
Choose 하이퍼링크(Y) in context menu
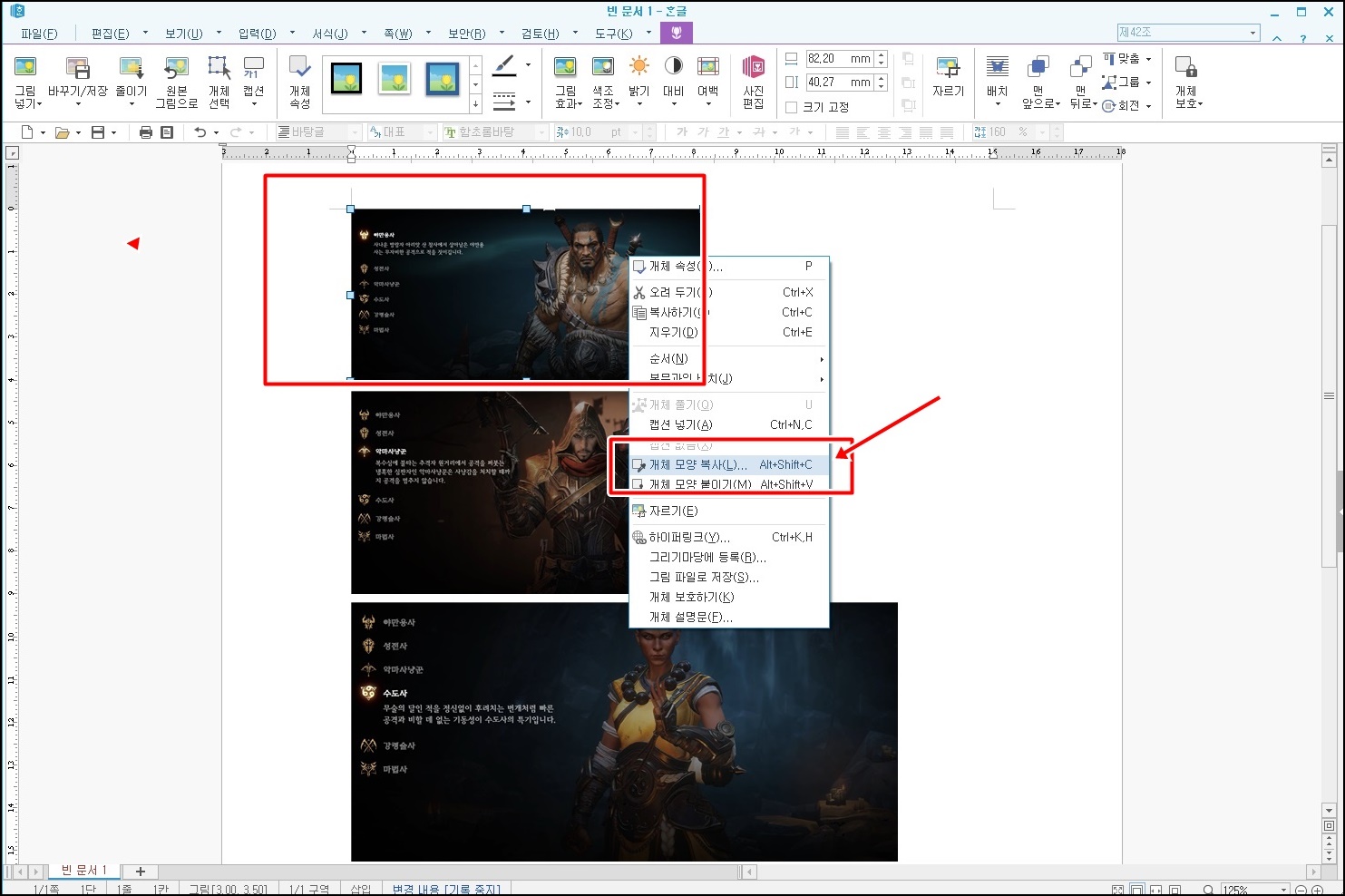click(729, 537)
